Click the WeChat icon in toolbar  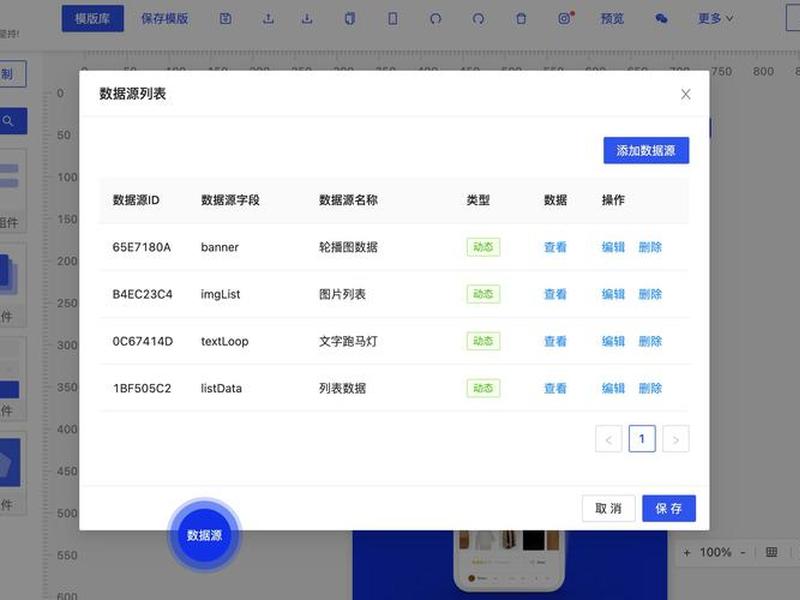(661, 19)
